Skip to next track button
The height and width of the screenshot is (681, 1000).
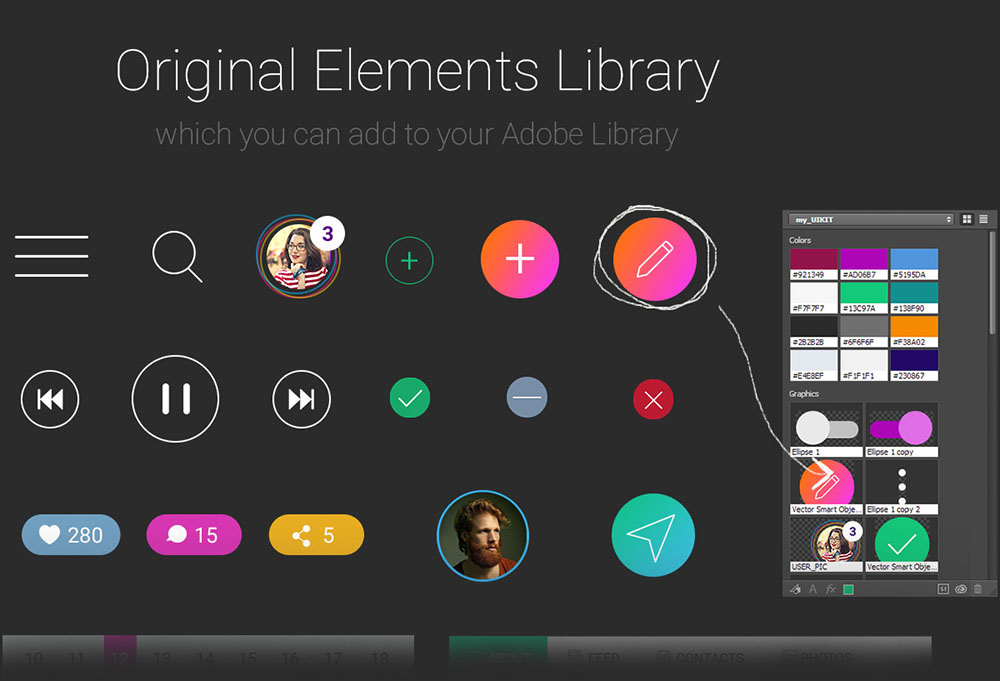click(x=301, y=399)
